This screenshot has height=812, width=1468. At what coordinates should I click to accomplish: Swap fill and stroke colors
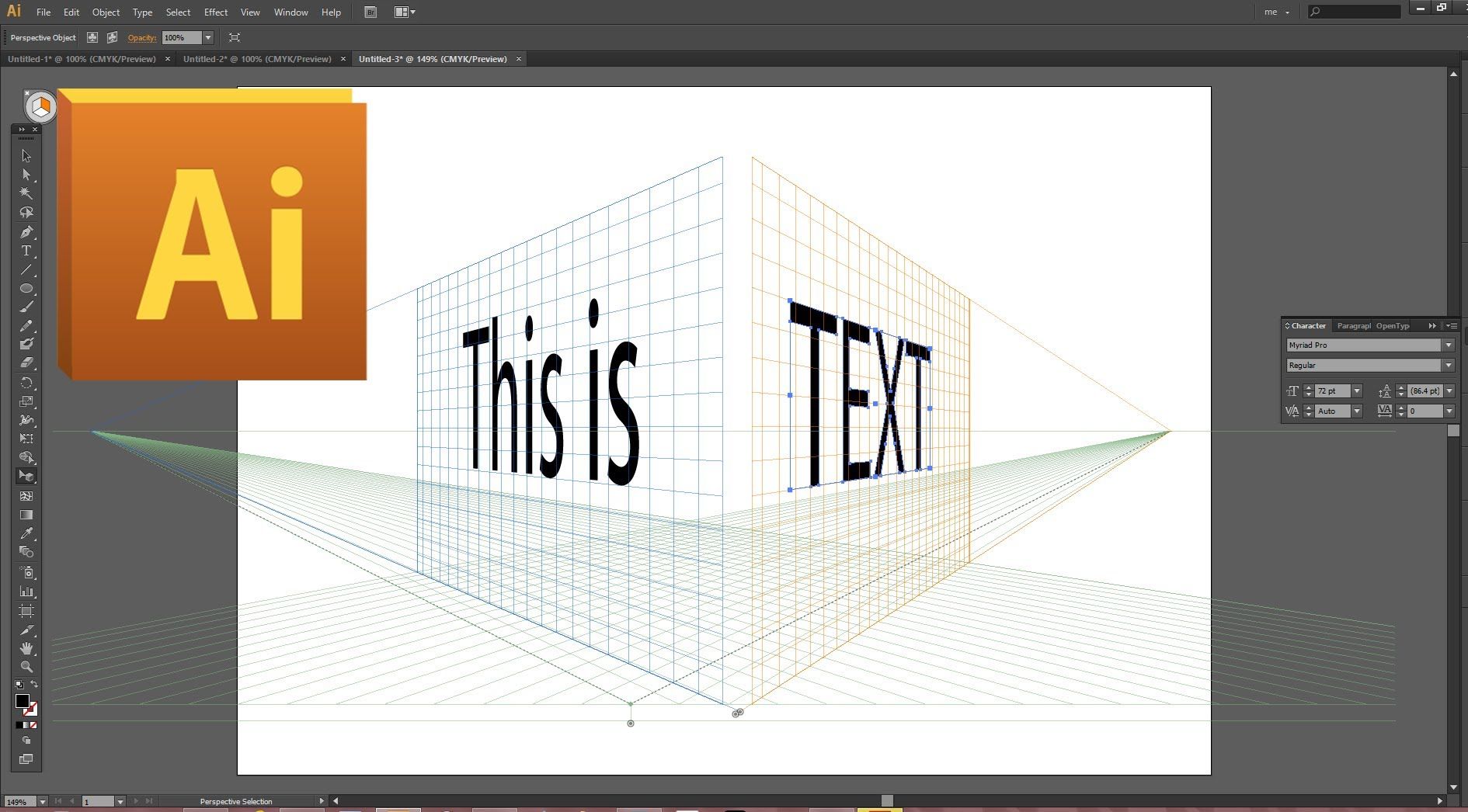coord(34,684)
